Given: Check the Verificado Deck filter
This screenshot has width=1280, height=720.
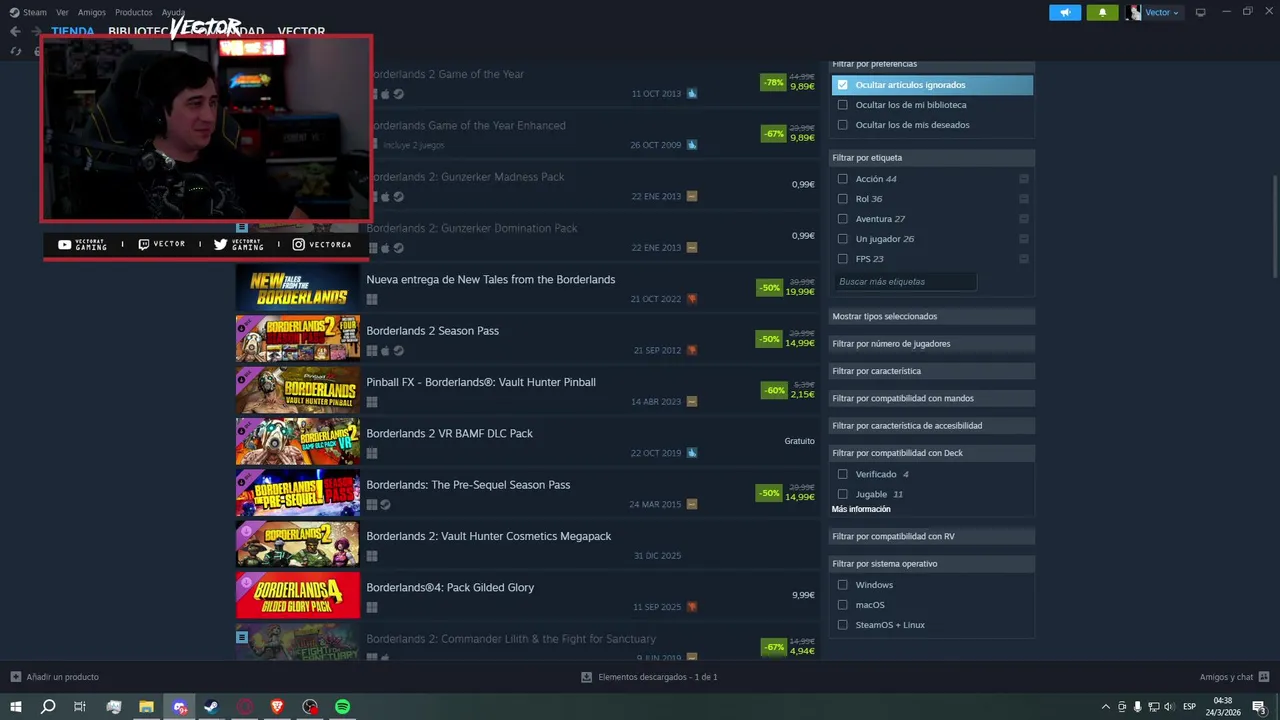Looking at the screenshot, I should [x=842, y=474].
